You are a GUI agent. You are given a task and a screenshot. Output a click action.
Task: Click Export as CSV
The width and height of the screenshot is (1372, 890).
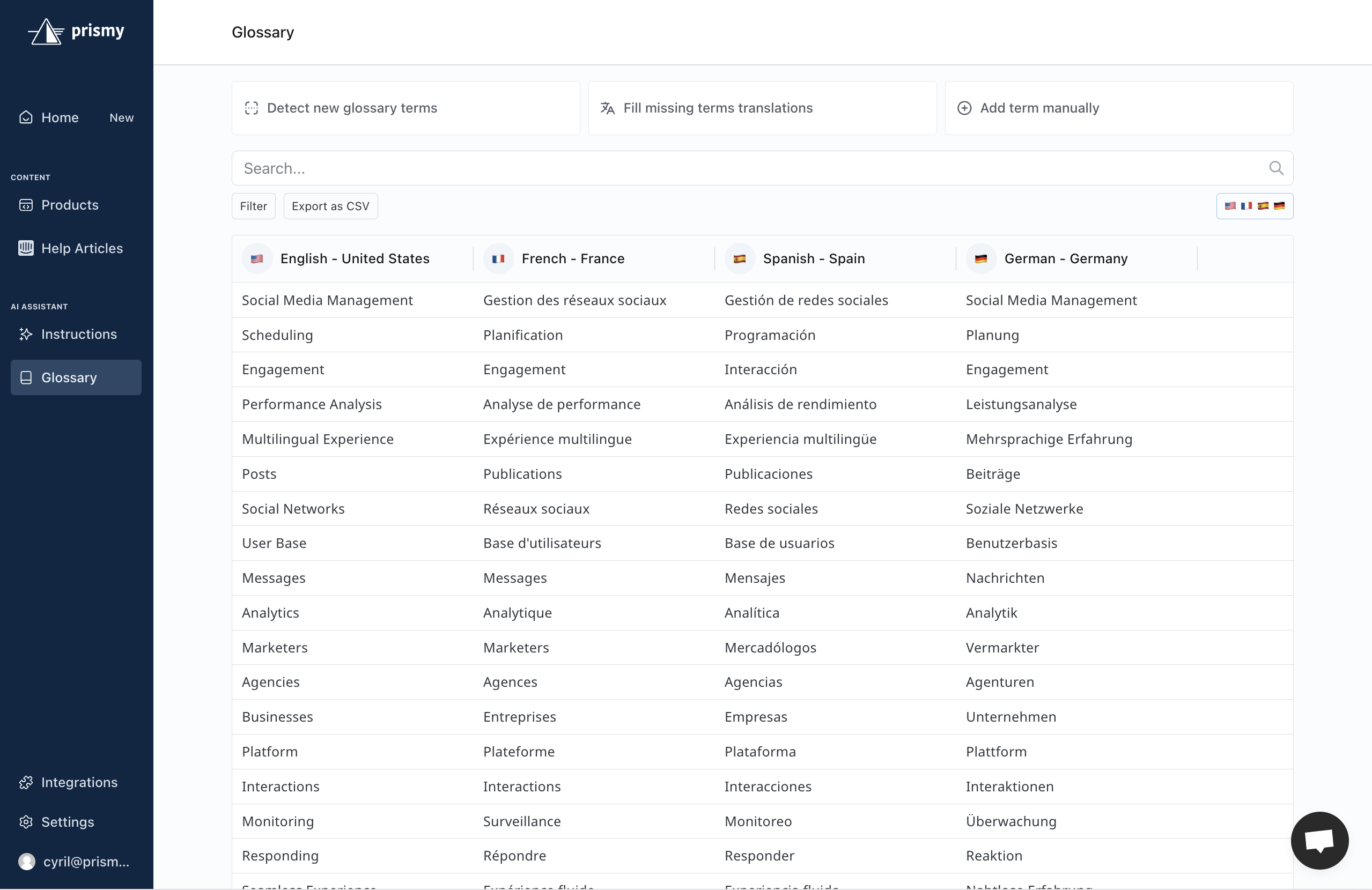(x=330, y=206)
